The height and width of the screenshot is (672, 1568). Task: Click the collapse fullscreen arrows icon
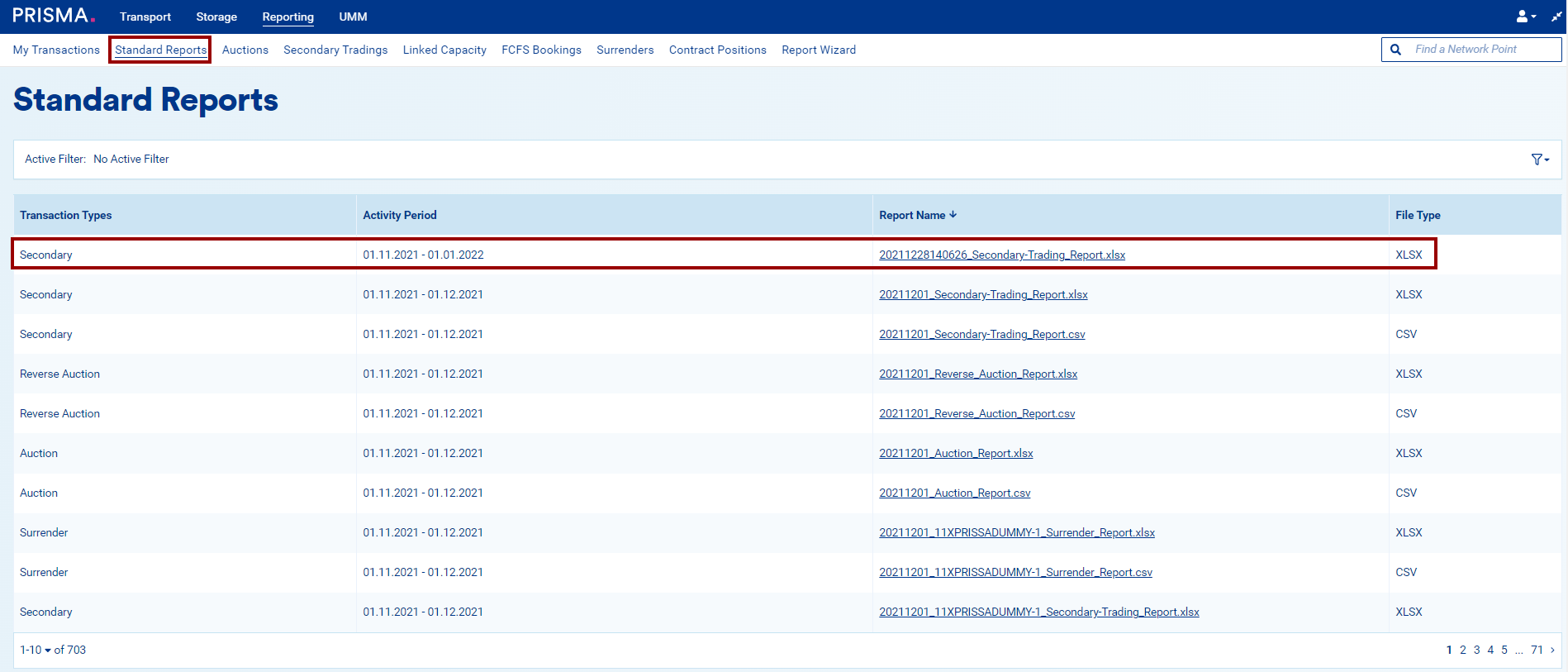coord(1556,17)
